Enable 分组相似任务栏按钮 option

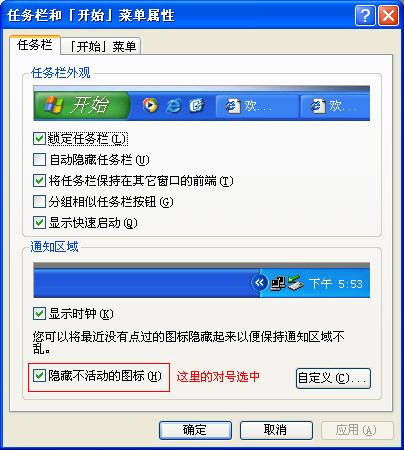click(39, 201)
